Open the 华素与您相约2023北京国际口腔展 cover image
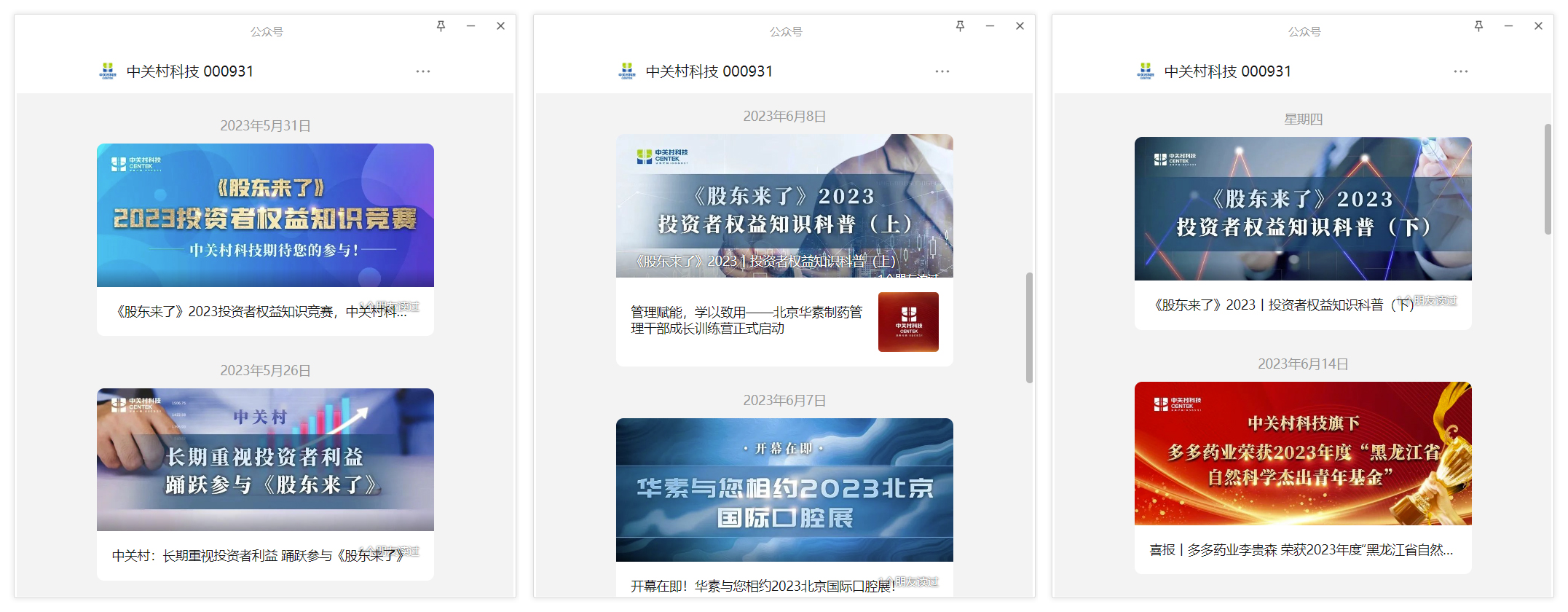 coord(784,490)
